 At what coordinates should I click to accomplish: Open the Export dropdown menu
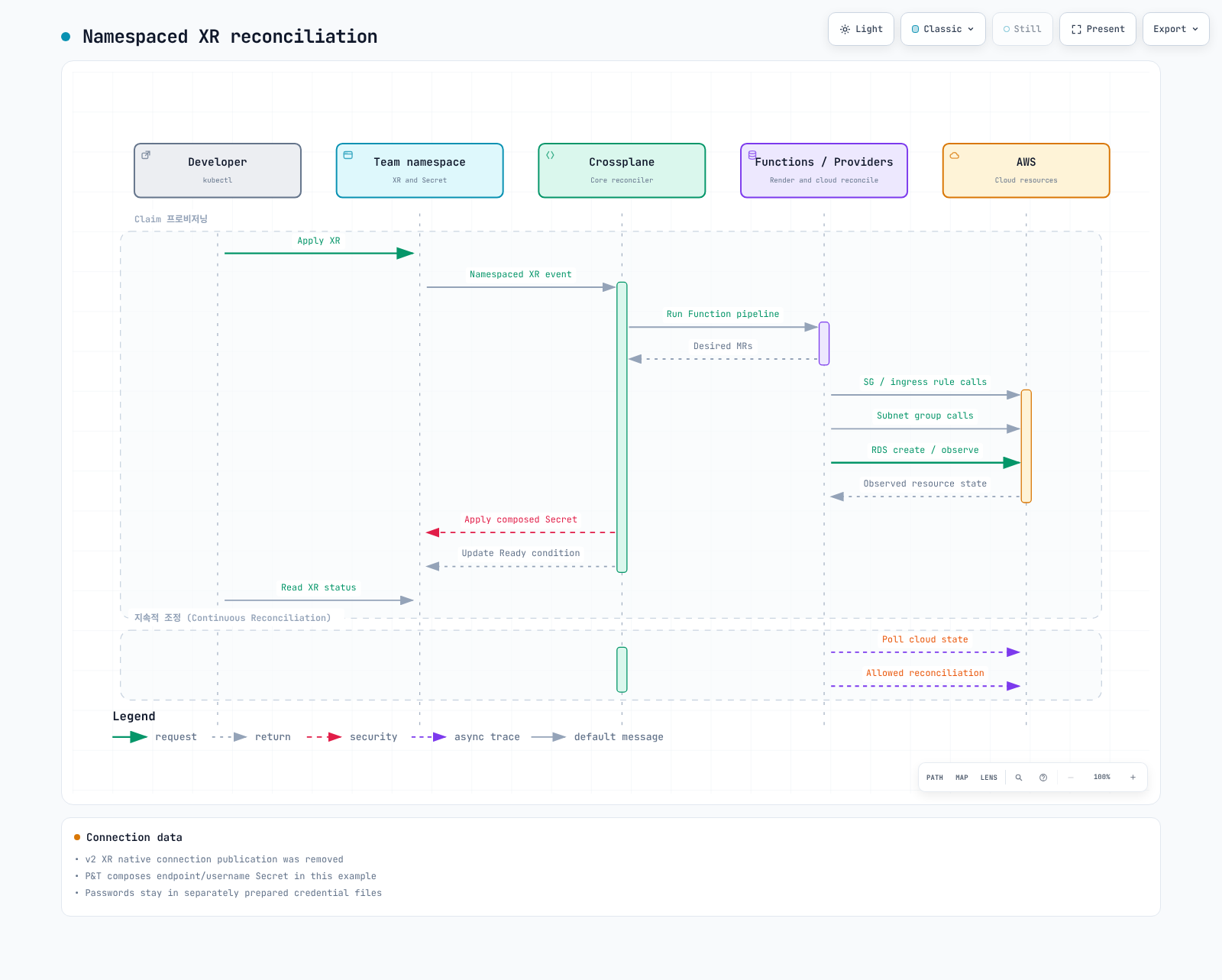[x=1176, y=29]
